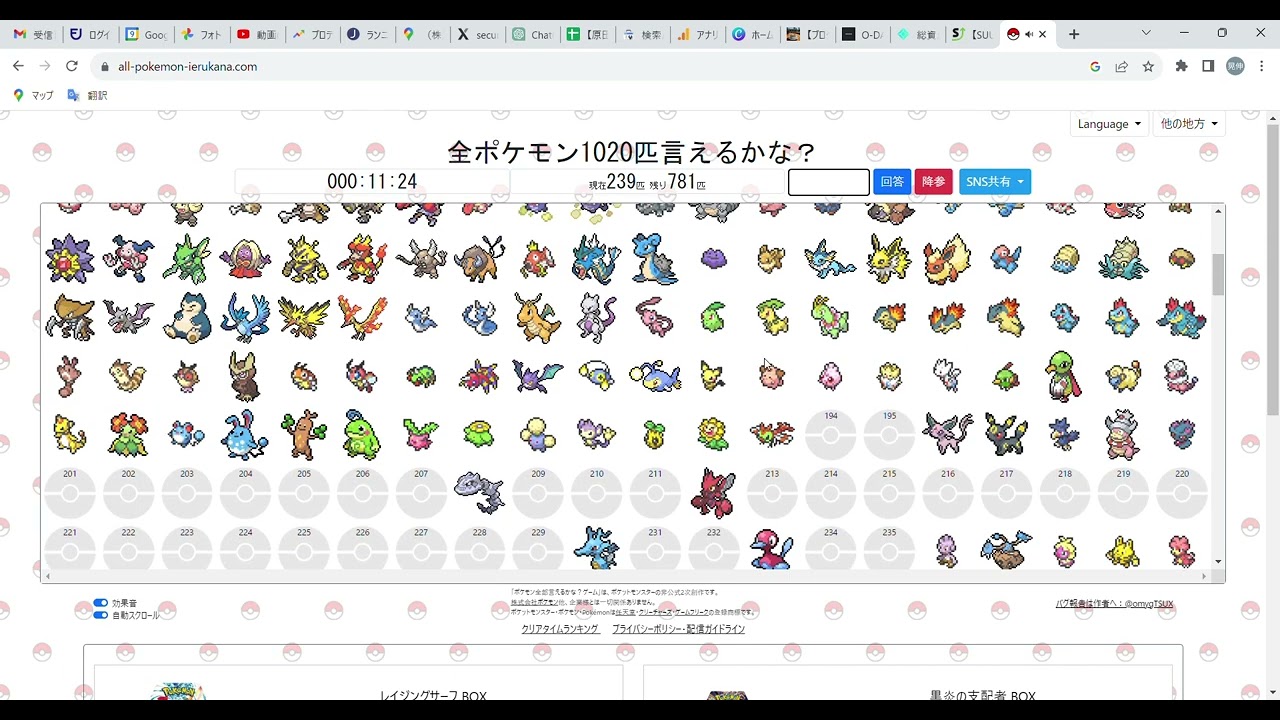Click the Vaporeon sprite
This screenshot has height=720, width=1280.
tap(830, 259)
